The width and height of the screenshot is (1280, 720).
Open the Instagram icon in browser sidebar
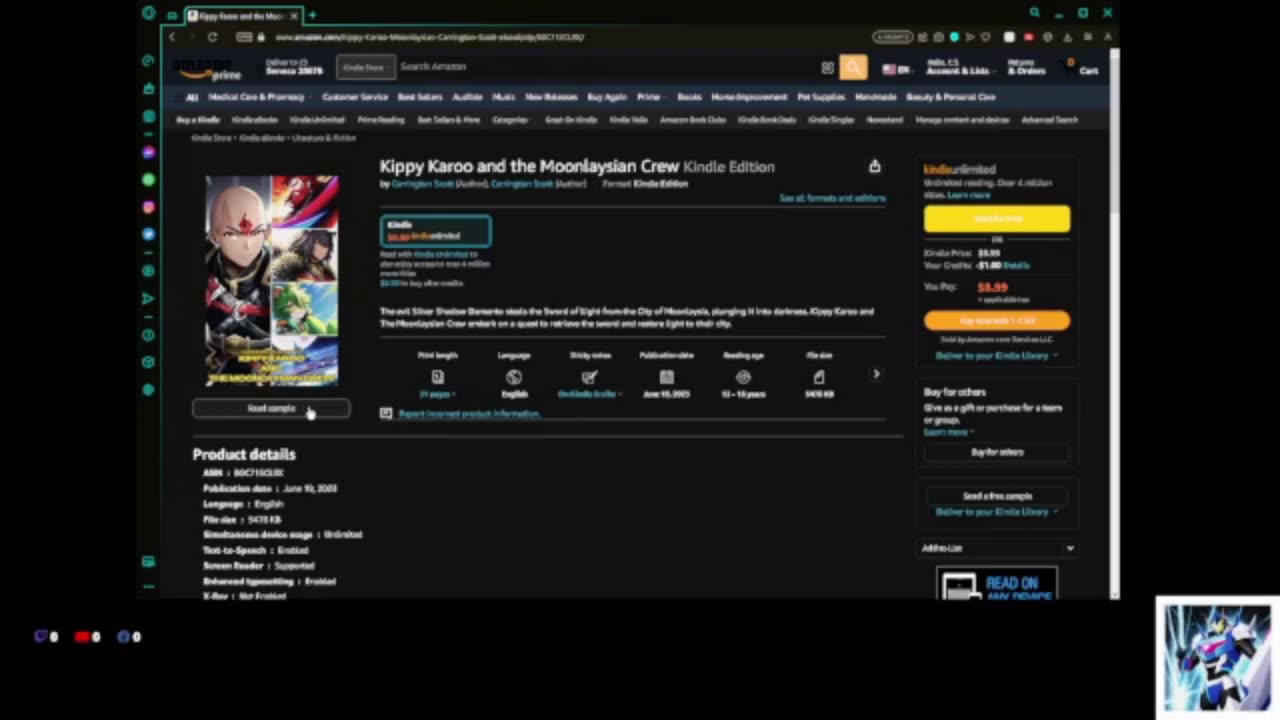pyautogui.click(x=149, y=207)
